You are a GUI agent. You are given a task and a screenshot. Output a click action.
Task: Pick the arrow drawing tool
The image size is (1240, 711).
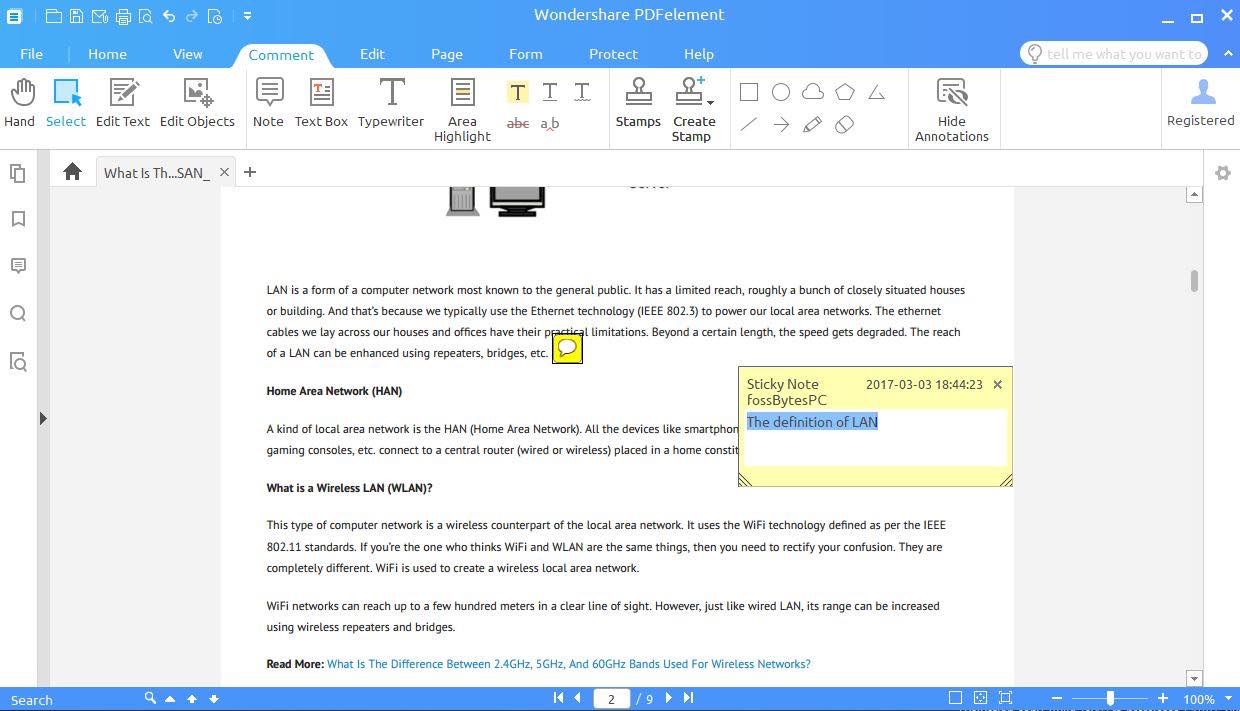point(781,125)
